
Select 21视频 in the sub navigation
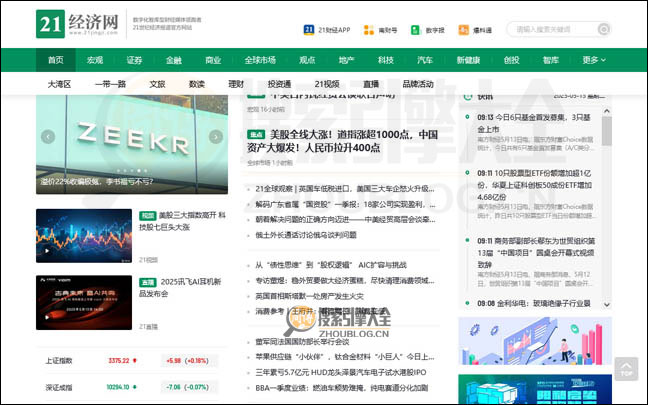tap(326, 84)
